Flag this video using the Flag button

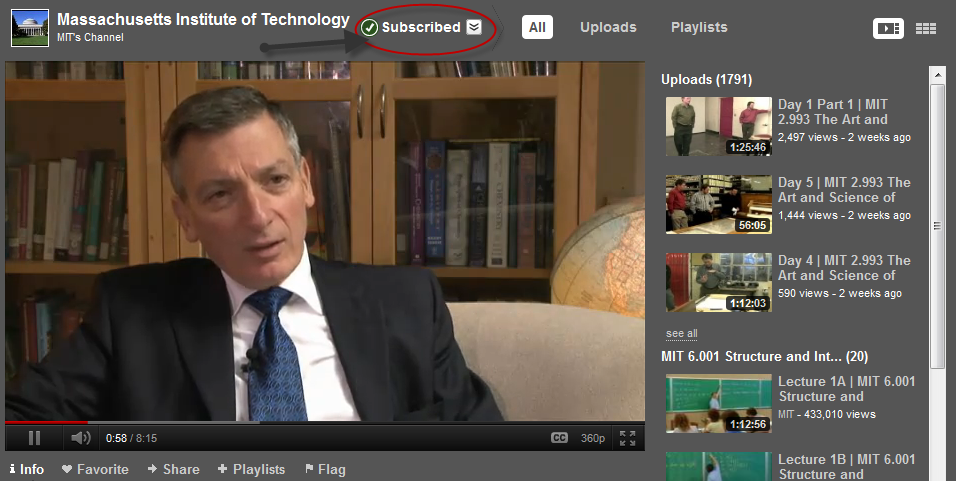pos(325,469)
